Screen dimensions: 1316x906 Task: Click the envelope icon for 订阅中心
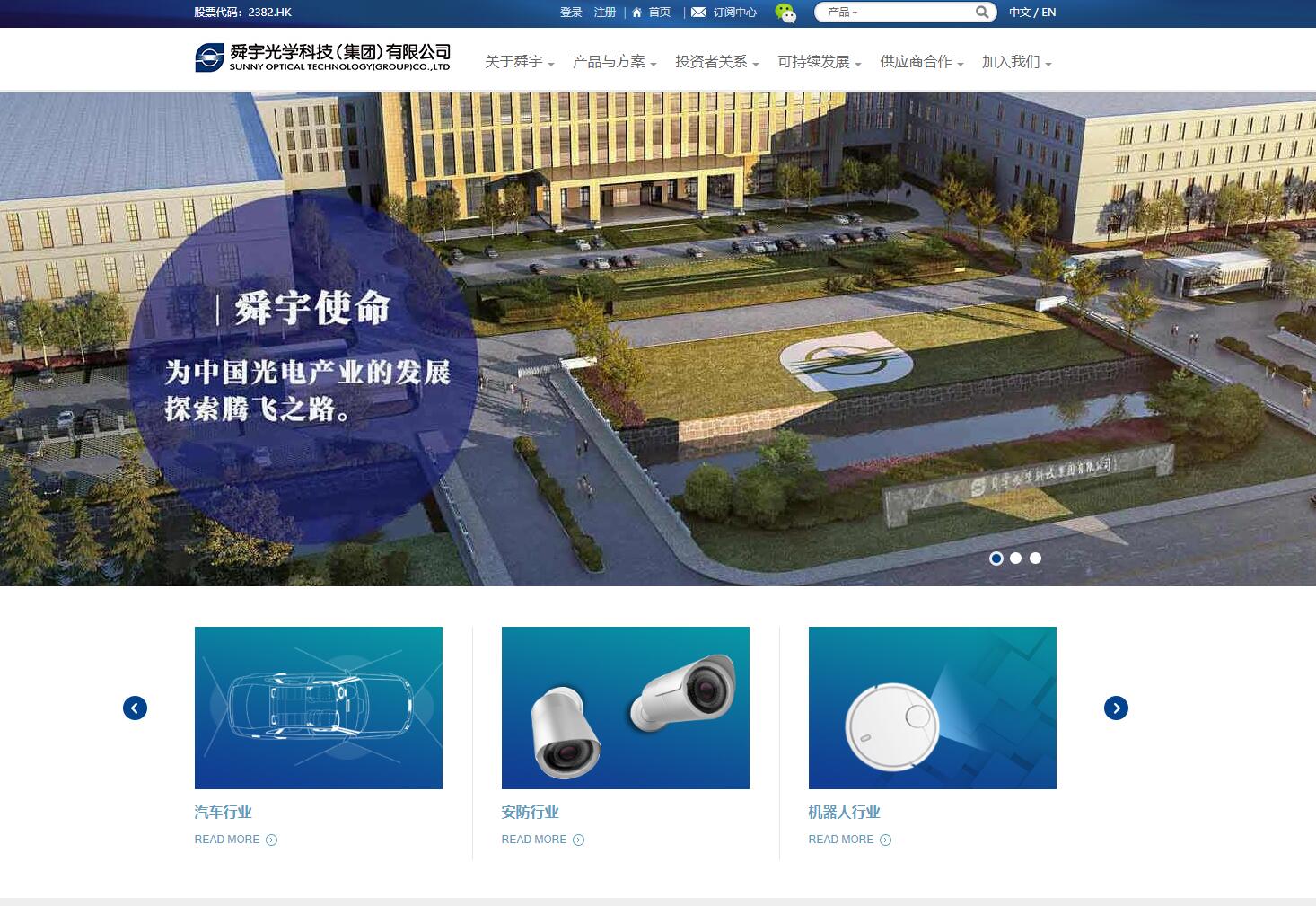click(x=698, y=13)
